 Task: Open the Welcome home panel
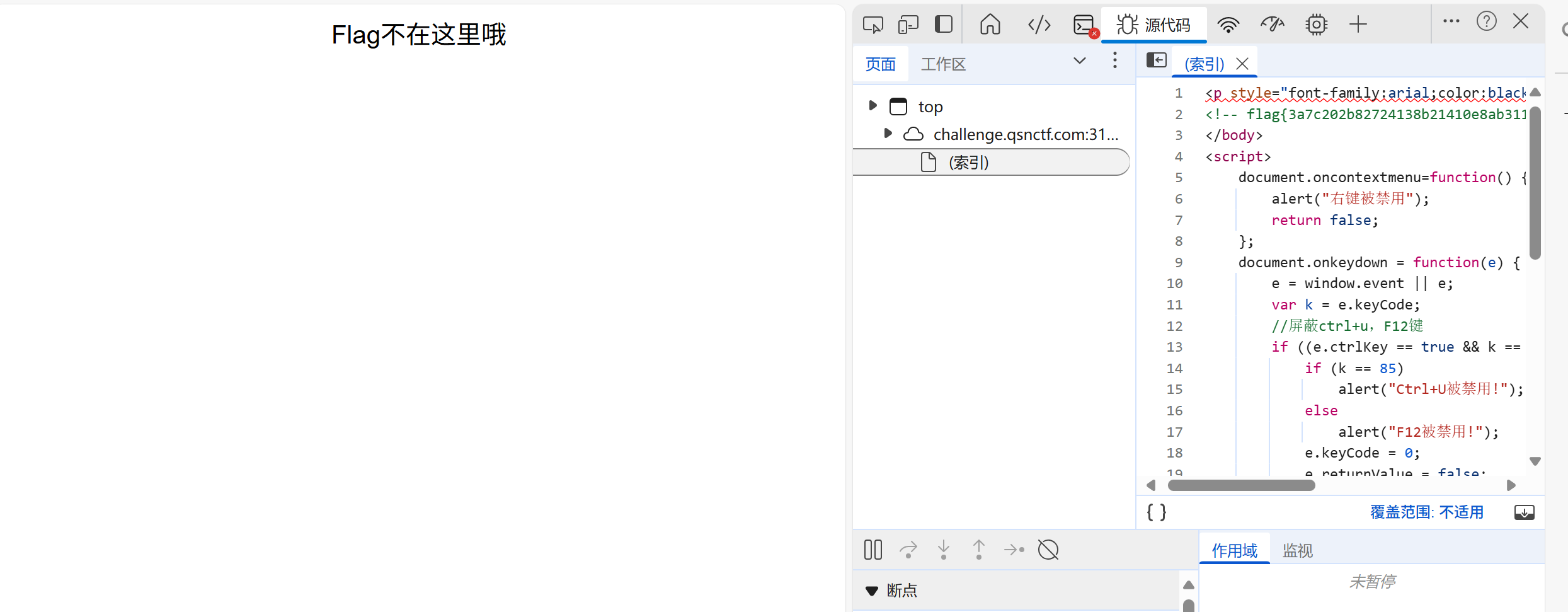[x=990, y=25]
